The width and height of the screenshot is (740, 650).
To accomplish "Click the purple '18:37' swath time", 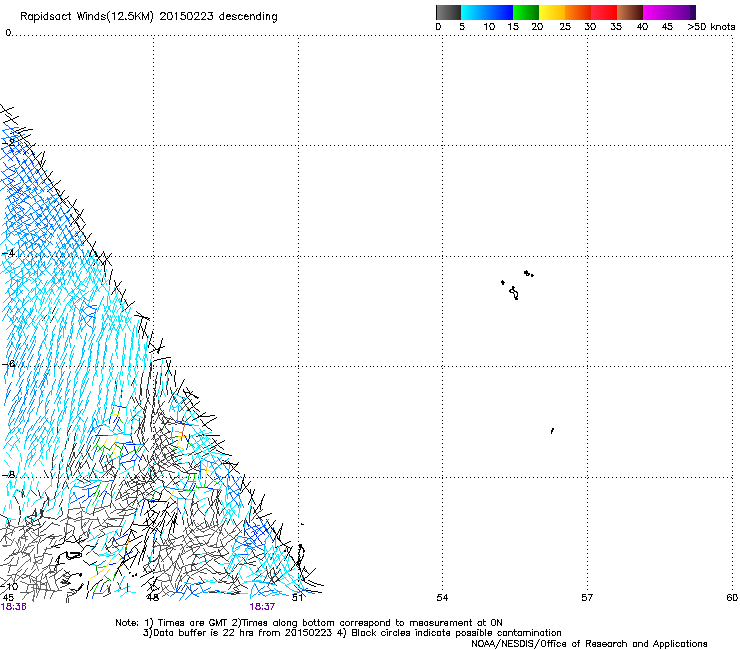I will pos(262,607).
